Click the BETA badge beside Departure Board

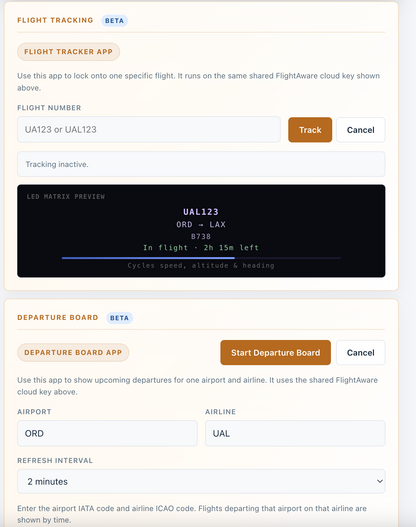point(120,318)
